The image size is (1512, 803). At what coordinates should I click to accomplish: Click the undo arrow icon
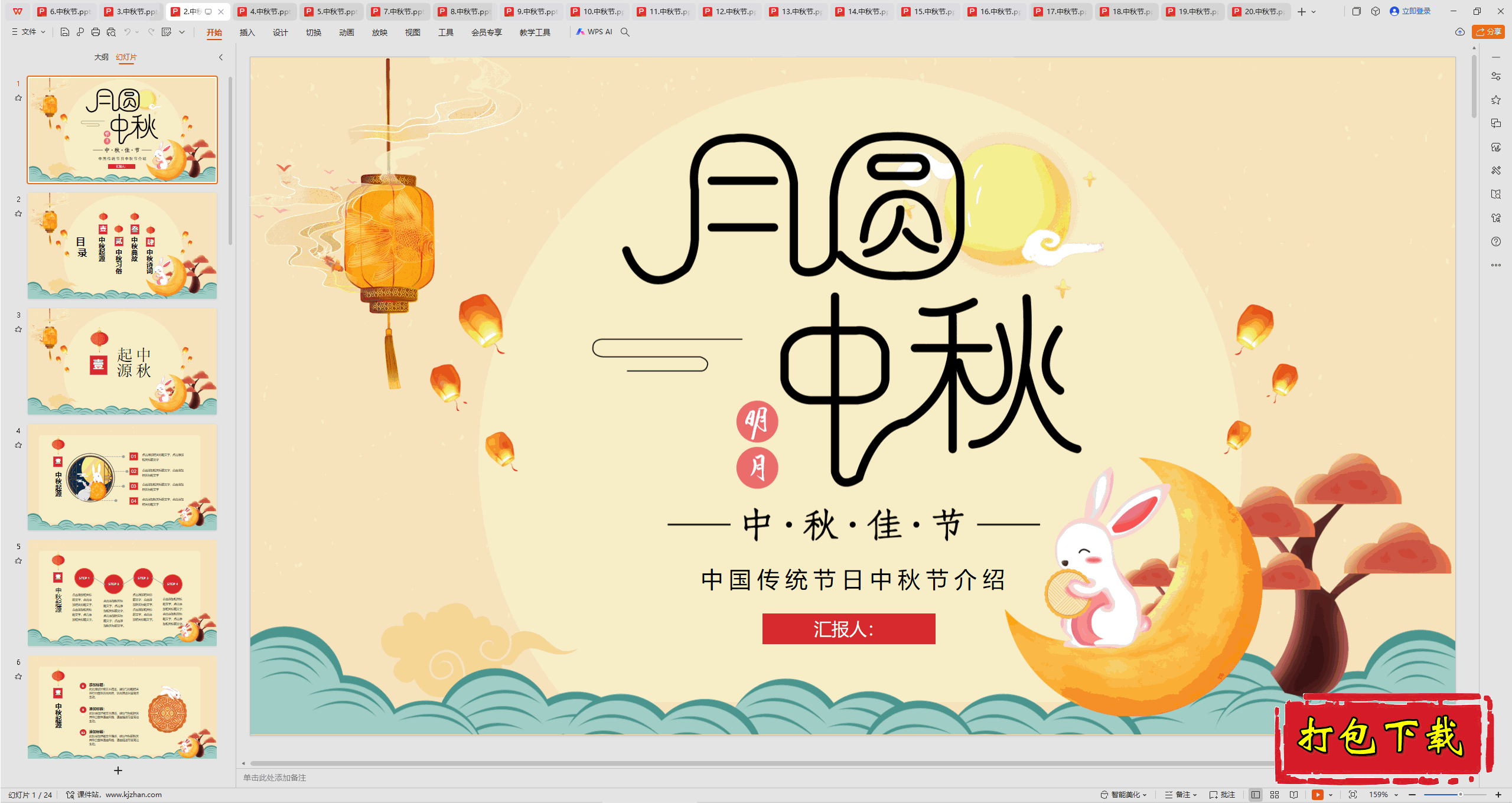(x=127, y=32)
